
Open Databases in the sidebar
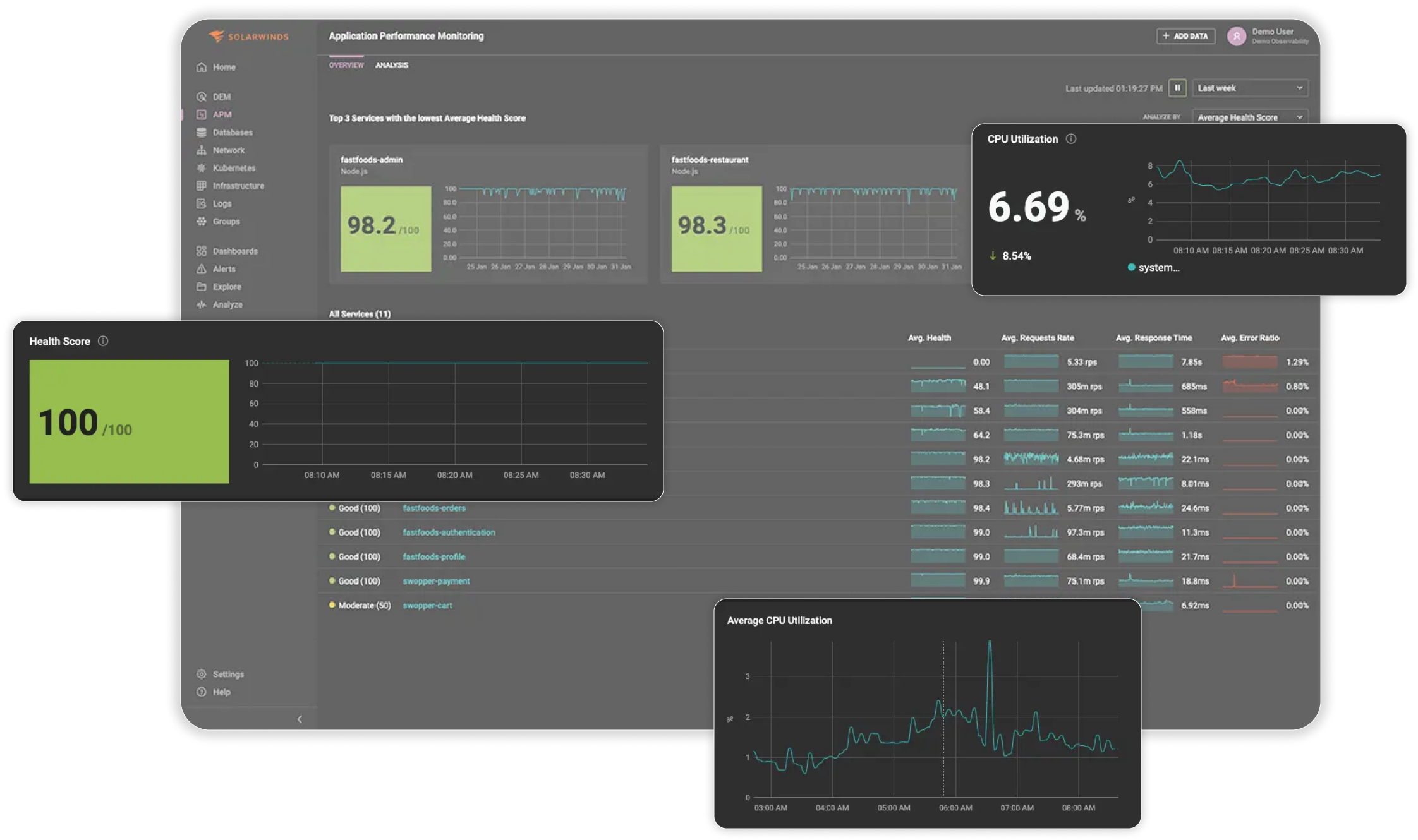click(224, 132)
